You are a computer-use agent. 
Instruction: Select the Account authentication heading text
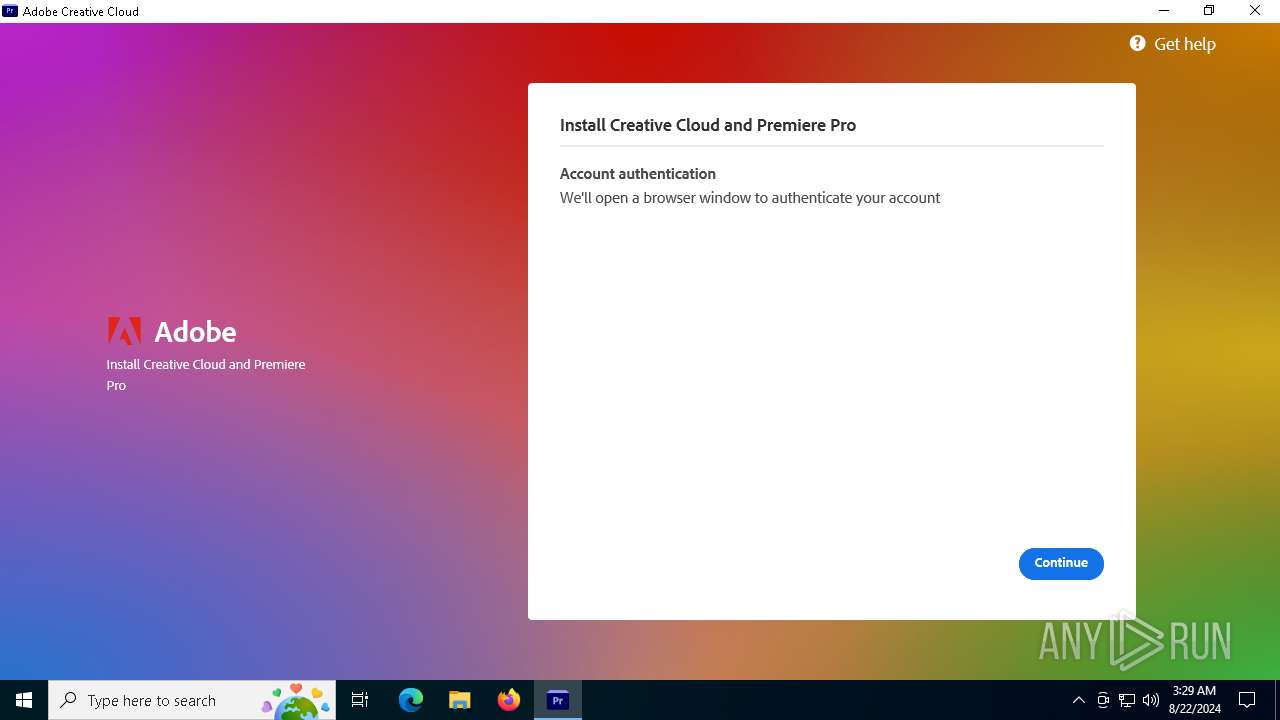(x=638, y=173)
